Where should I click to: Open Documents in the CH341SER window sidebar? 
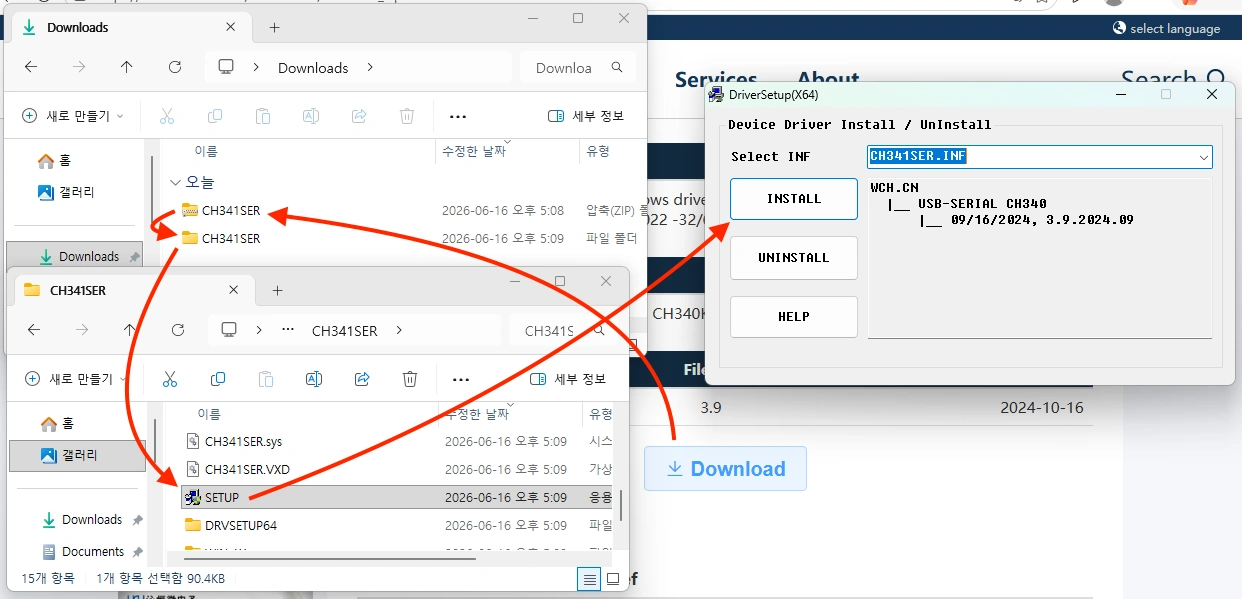tap(92, 551)
